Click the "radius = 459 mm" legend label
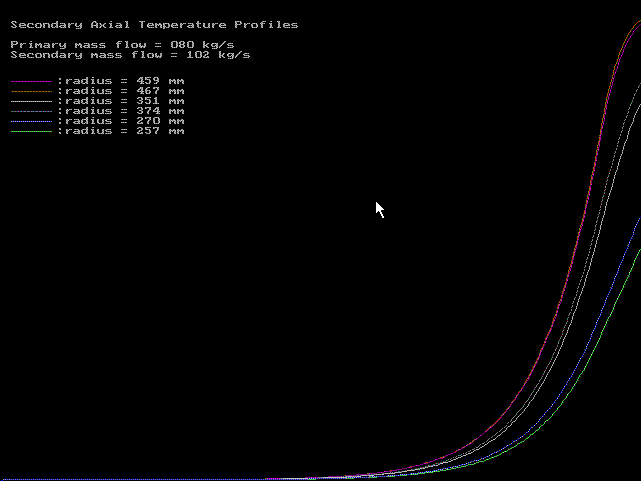The height and width of the screenshot is (481, 641). (x=123, y=80)
